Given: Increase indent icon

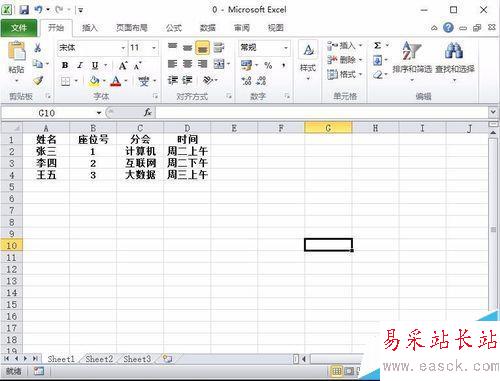Looking at the screenshot, I should (x=187, y=80).
